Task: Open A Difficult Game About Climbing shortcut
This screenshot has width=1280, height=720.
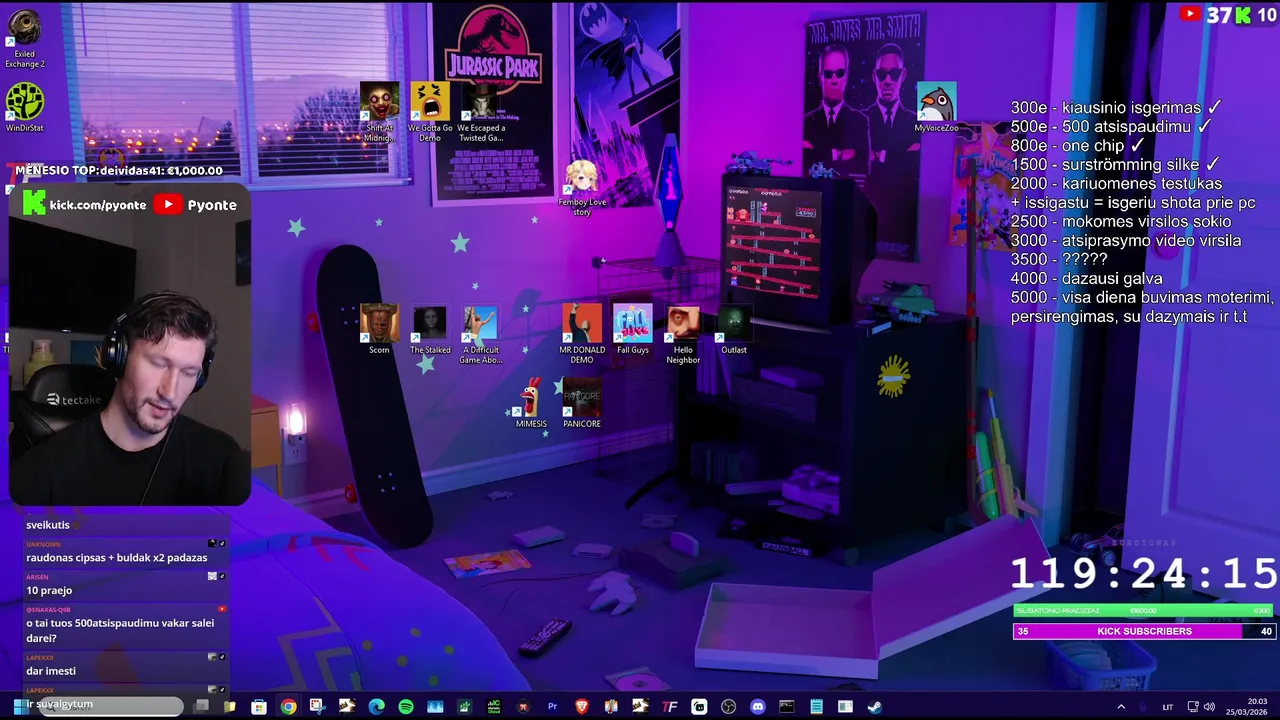Action: [480, 334]
